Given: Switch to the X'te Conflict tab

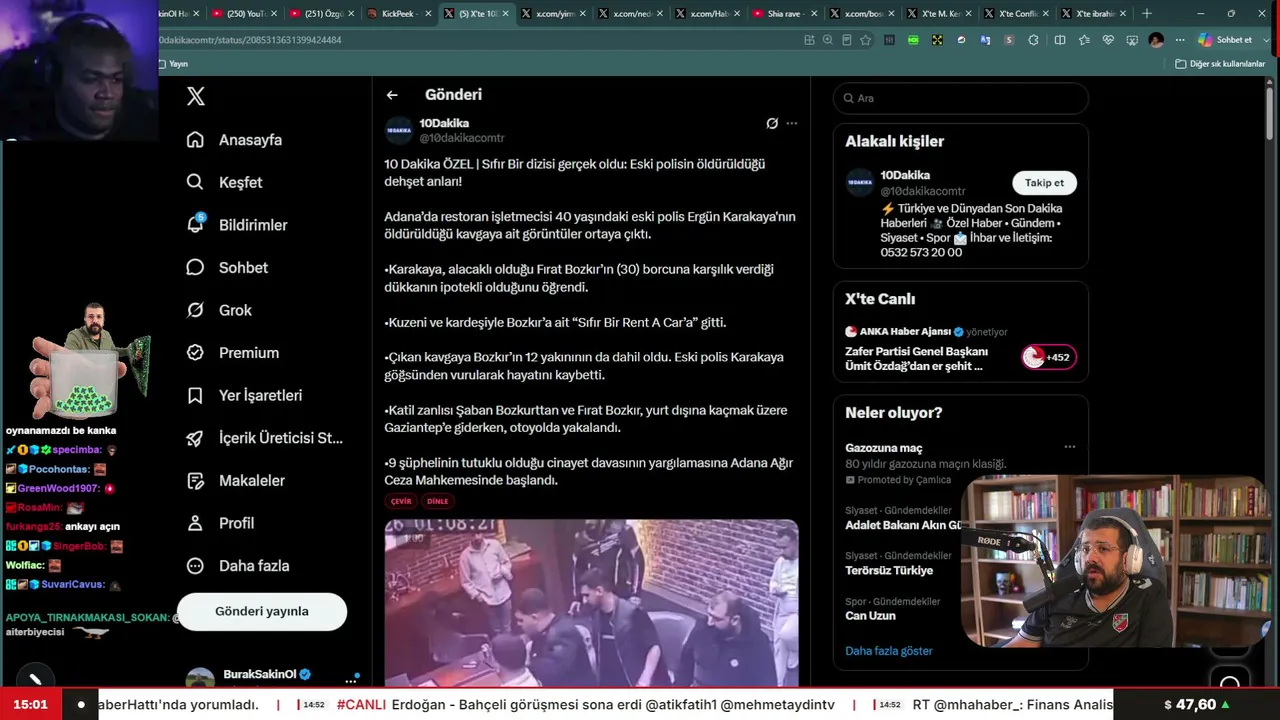Looking at the screenshot, I should pos(1015,14).
